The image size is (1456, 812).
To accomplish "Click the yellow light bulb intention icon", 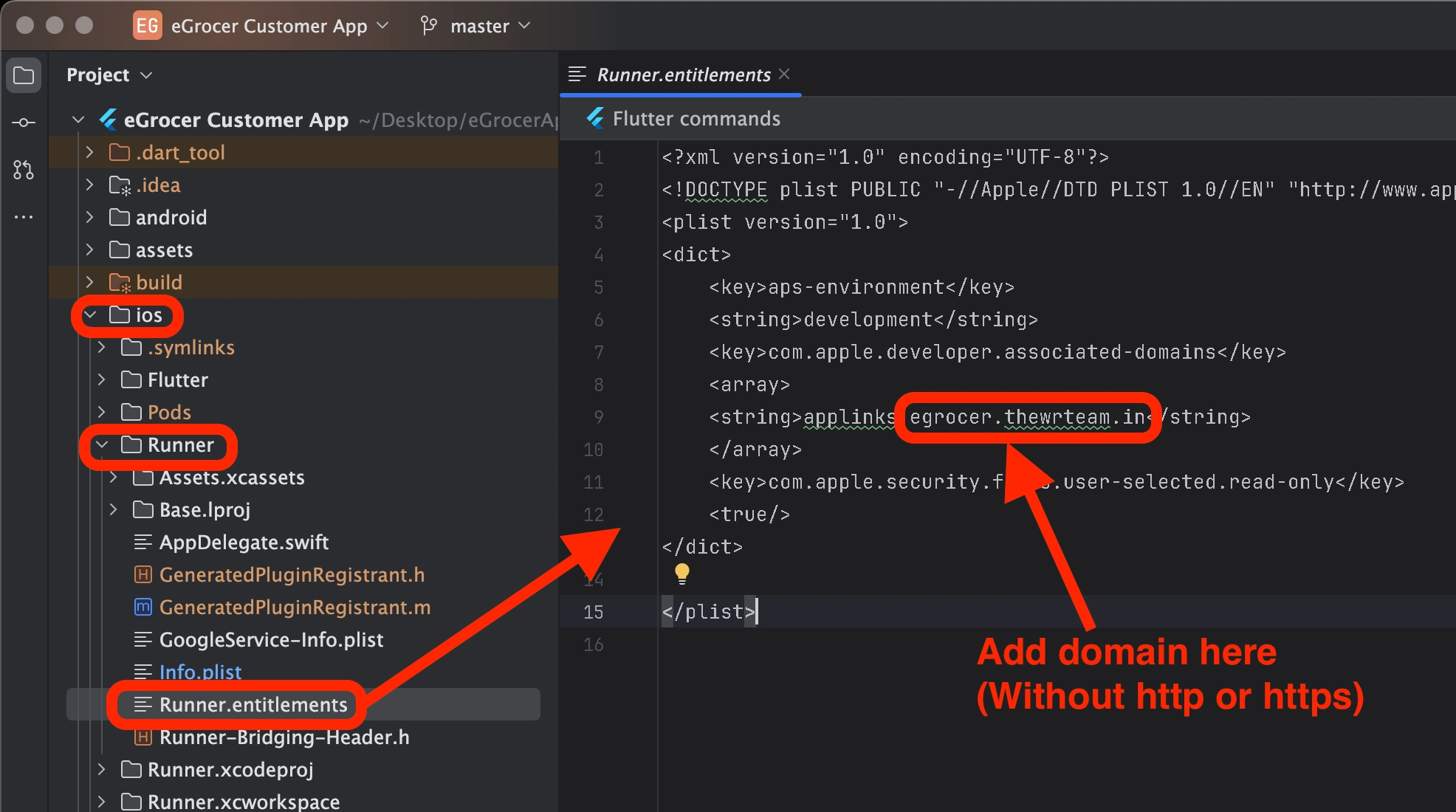I will [x=682, y=574].
